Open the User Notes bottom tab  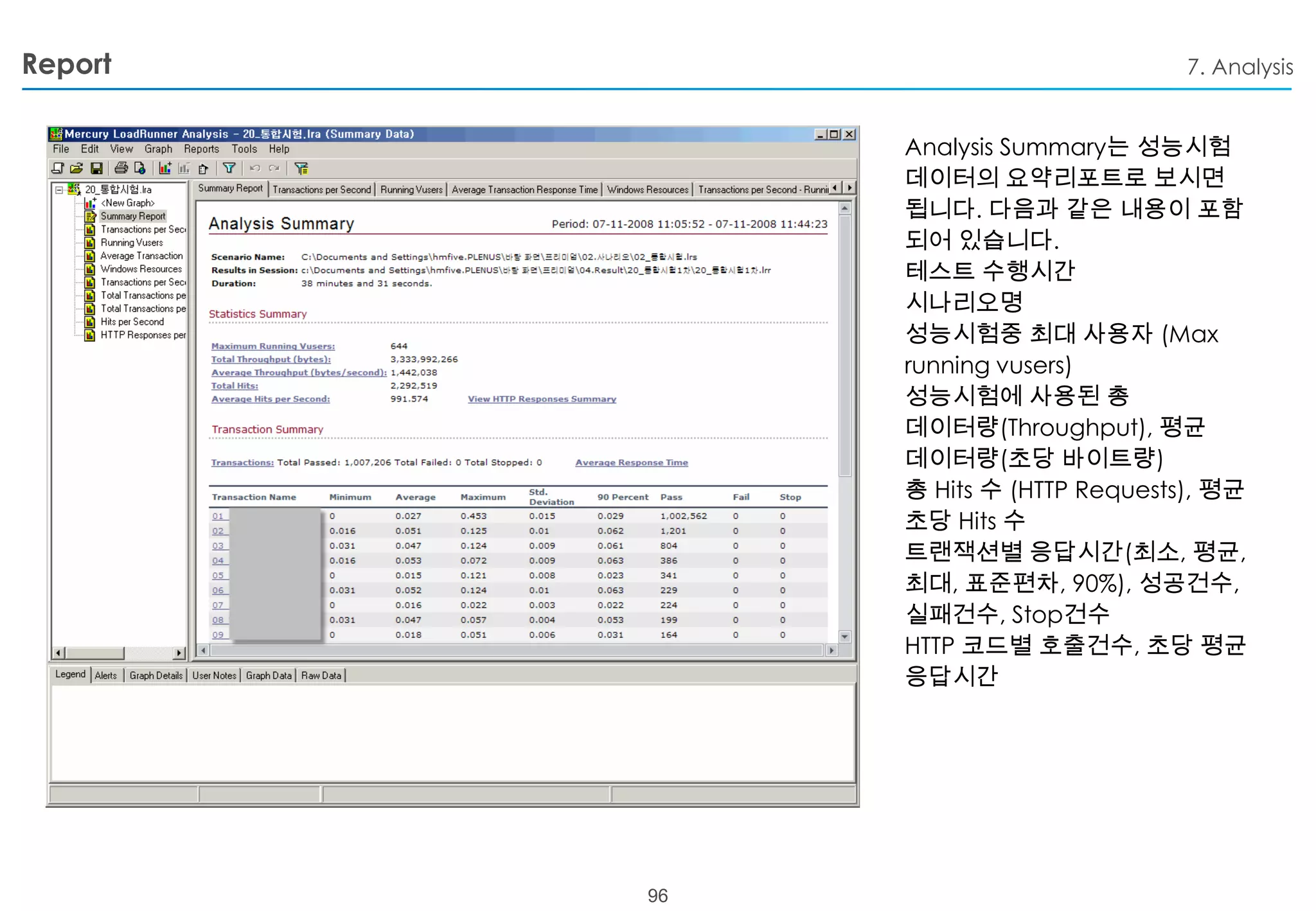click(214, 675)
